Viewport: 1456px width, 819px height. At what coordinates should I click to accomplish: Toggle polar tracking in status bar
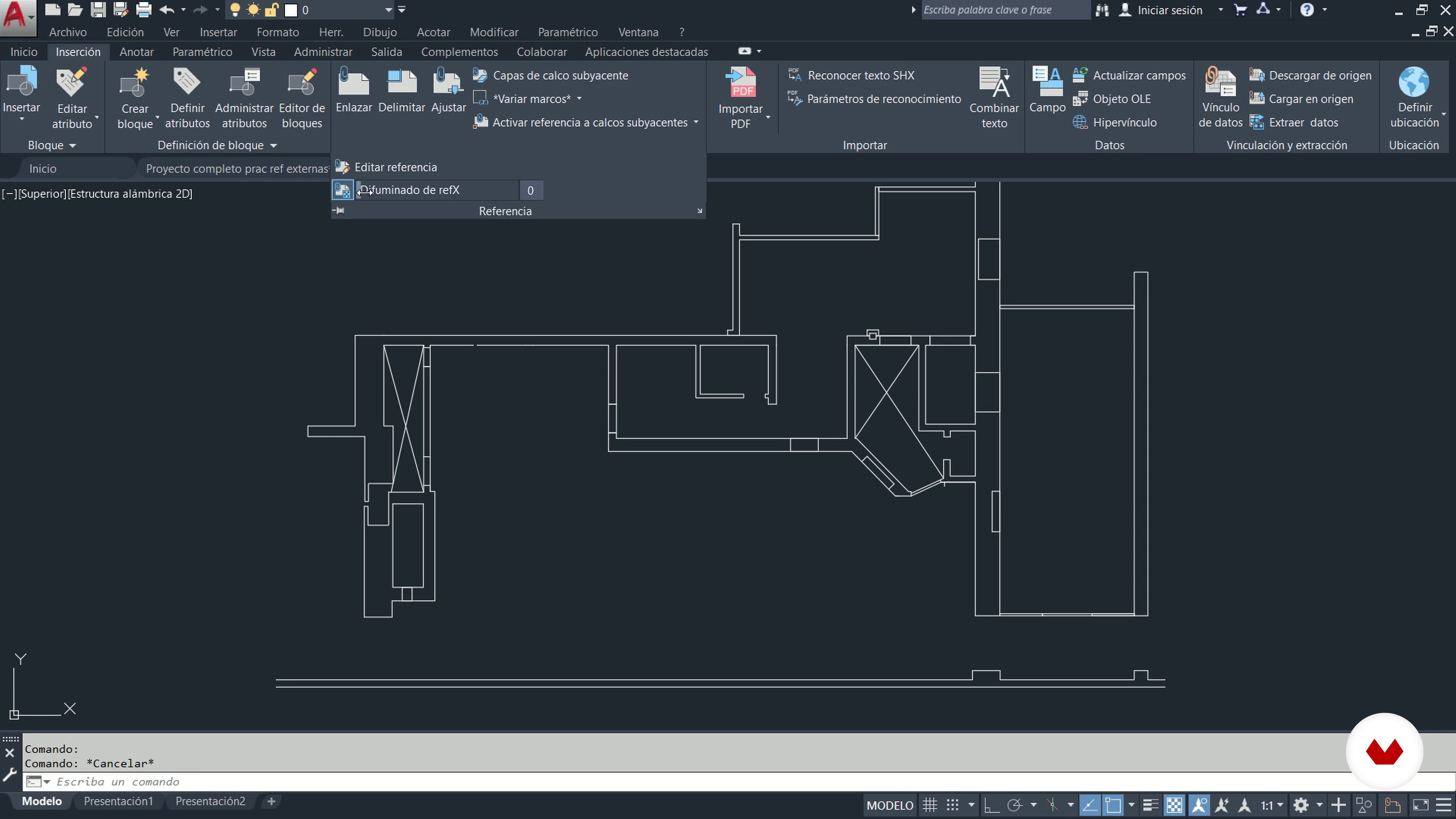(1015, 805)
